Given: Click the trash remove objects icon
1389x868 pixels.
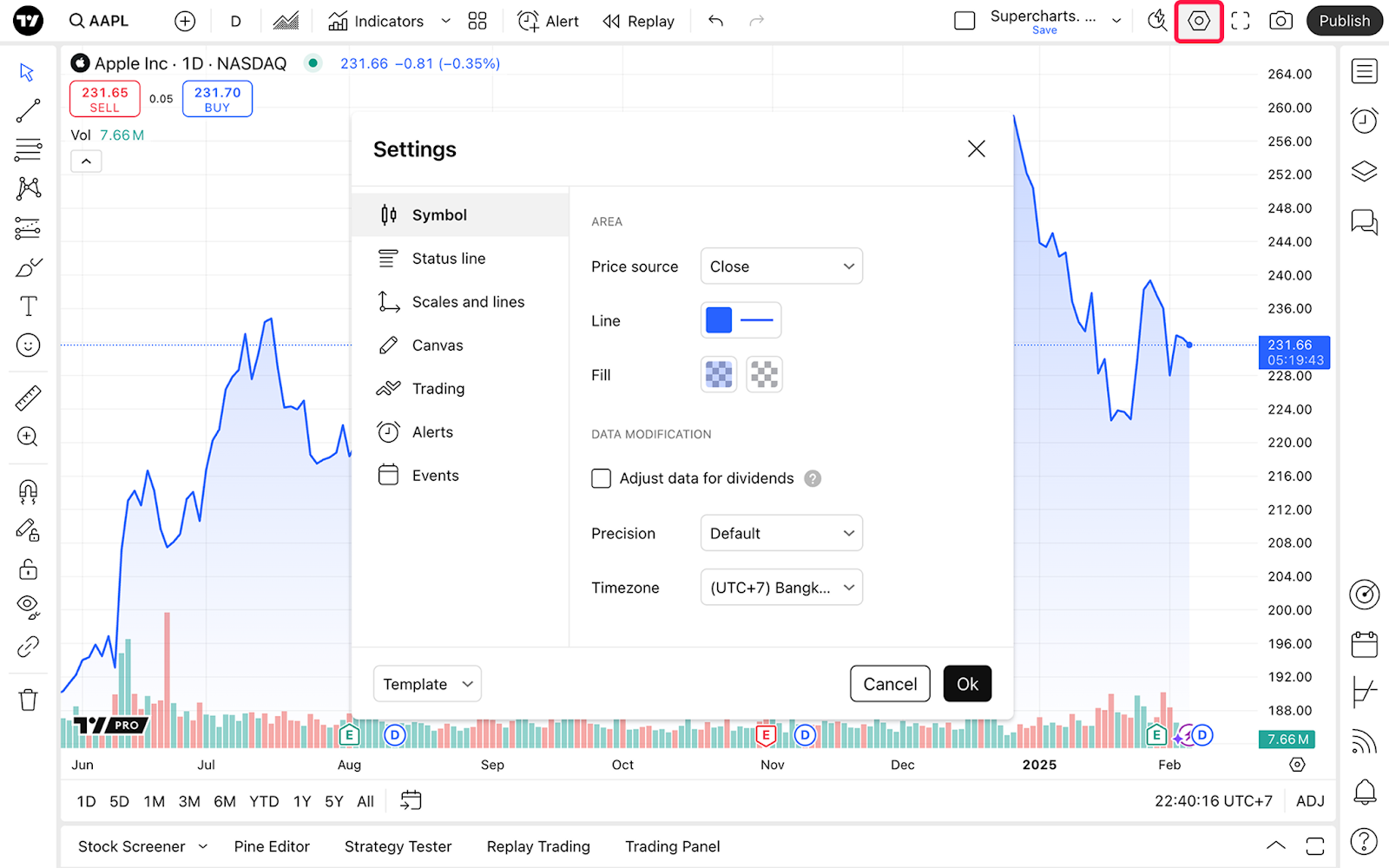Looking at the screenshot, I should click(x=28, y=700).
